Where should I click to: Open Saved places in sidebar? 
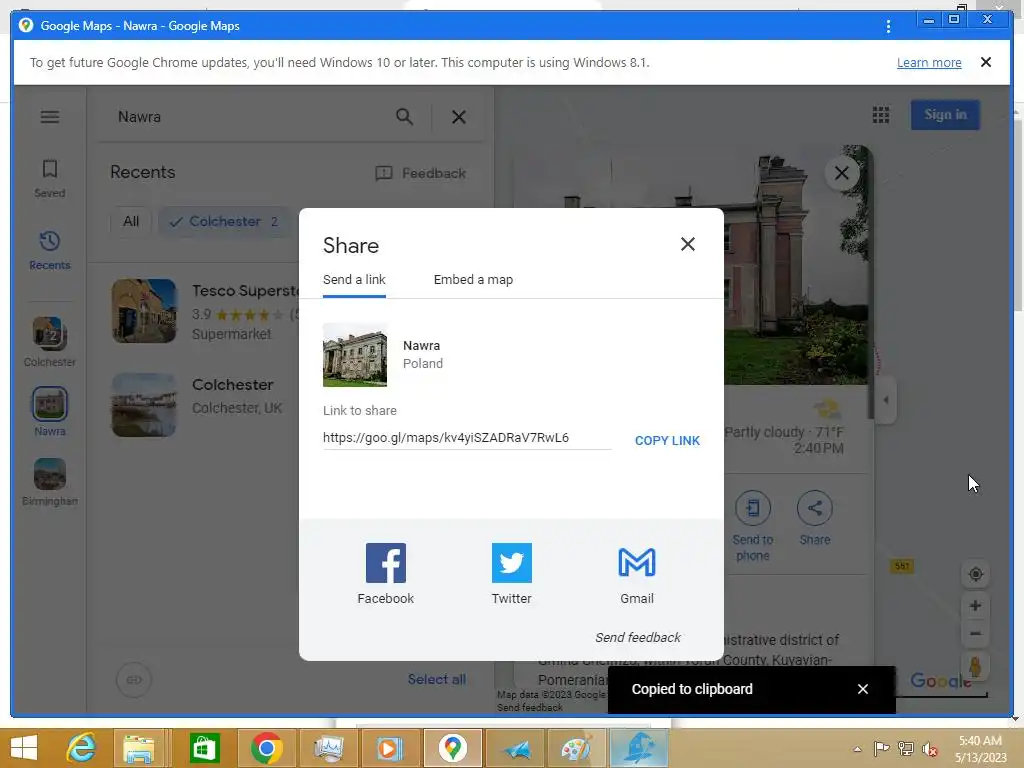50,178
